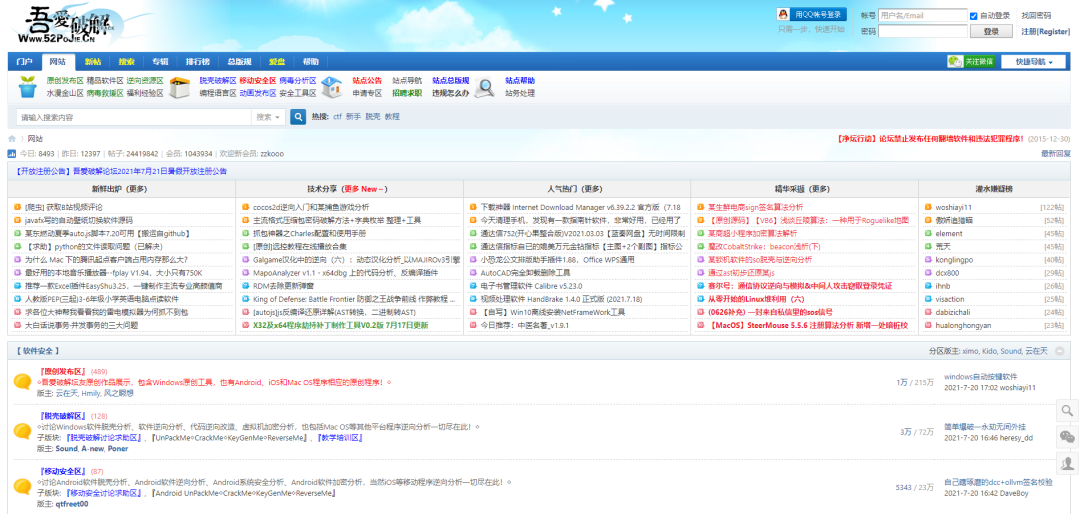Open the floating WeChat icon on right edge

[1068, 437]
